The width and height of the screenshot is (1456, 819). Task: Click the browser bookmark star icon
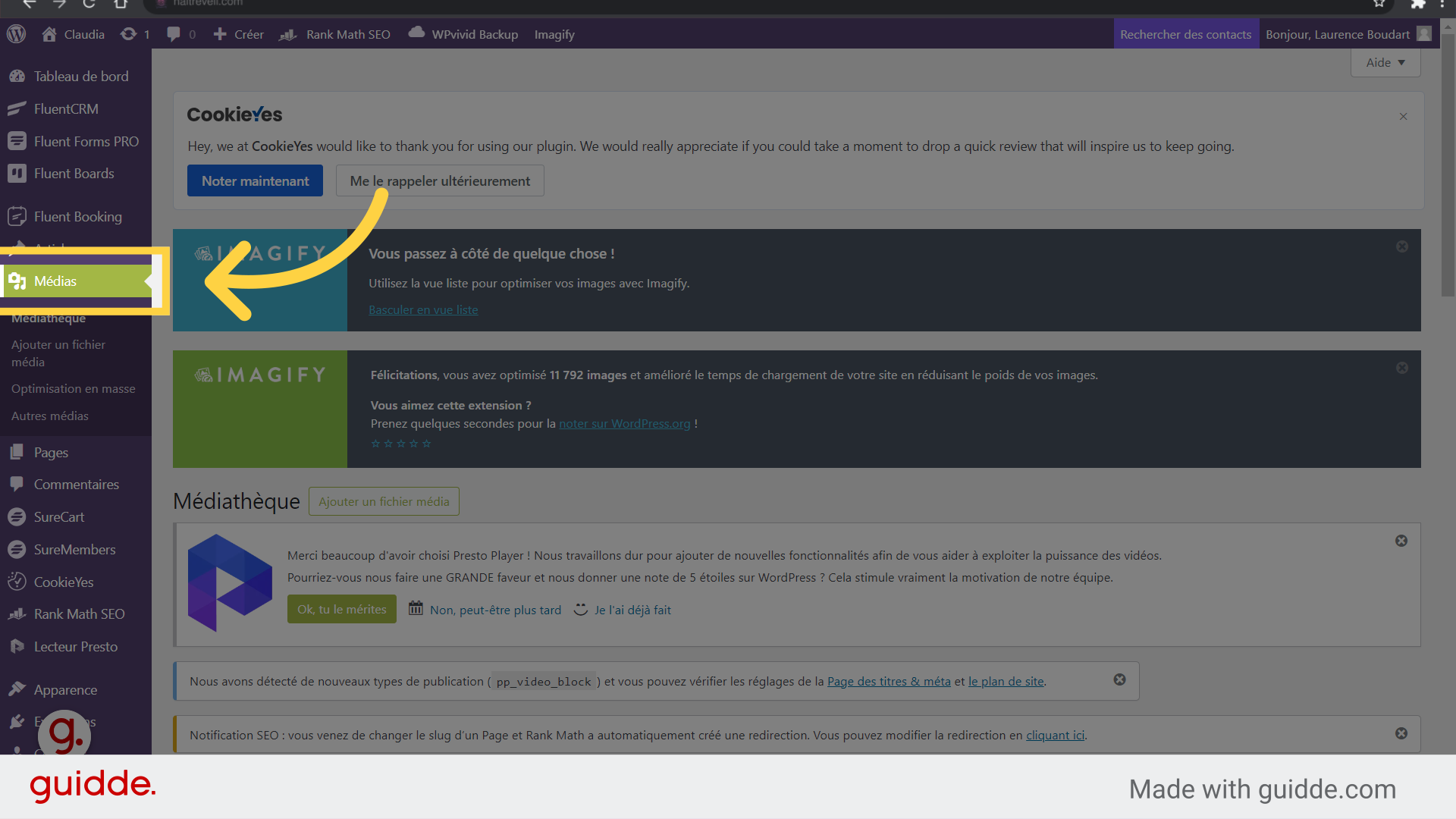[x=1379, y=4]
